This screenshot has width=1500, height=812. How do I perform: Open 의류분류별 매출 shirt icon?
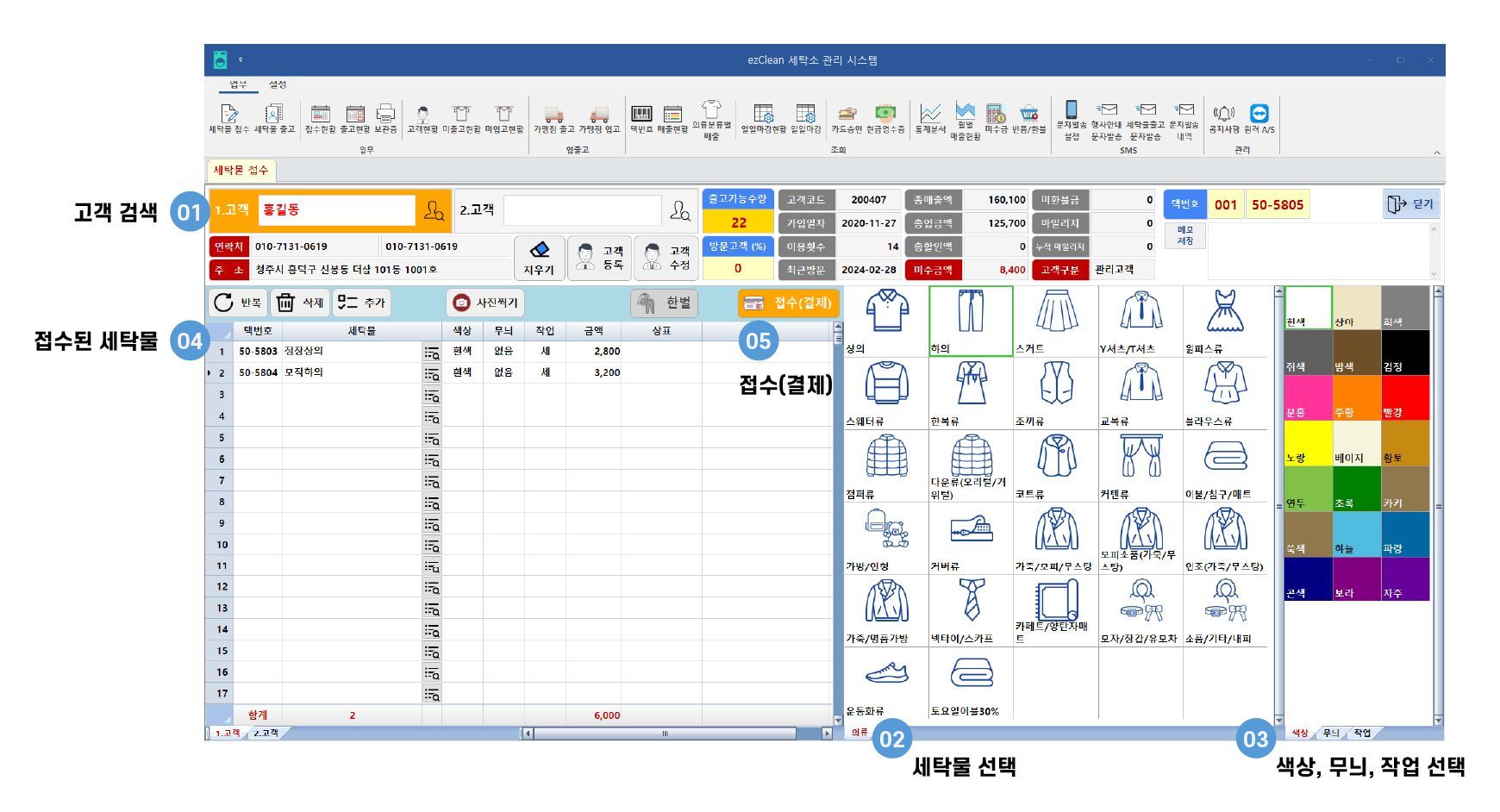pos(711,121)
